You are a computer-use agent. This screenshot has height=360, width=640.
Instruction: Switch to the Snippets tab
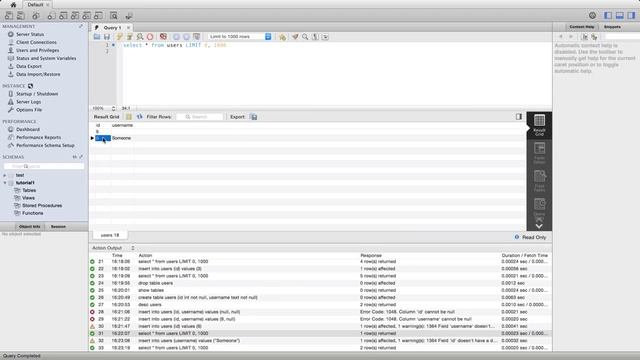[x=612, y=27]
